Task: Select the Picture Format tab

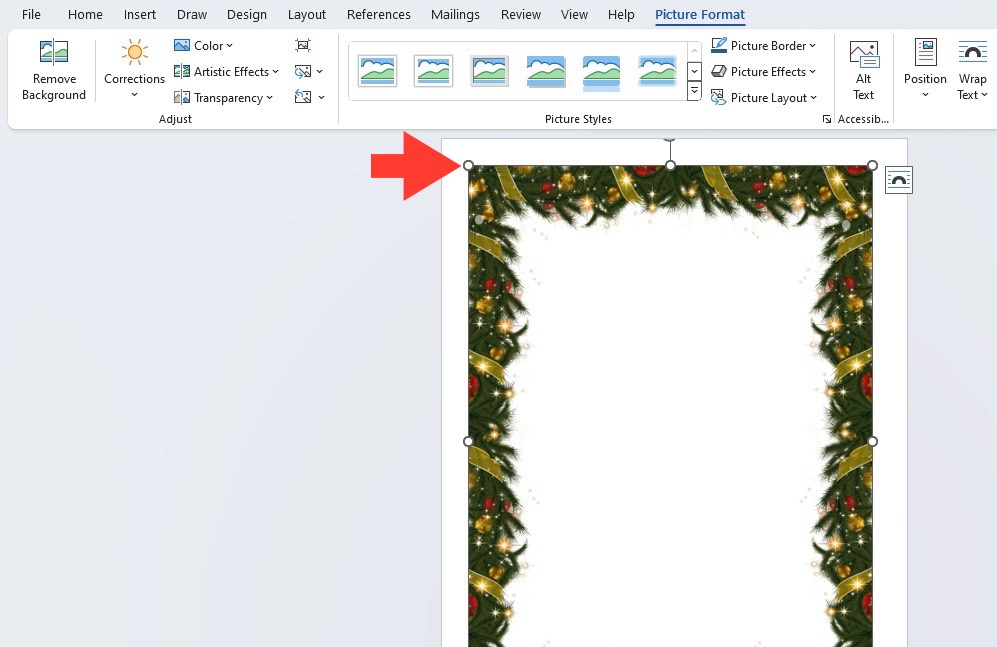Action: point(700,14)
